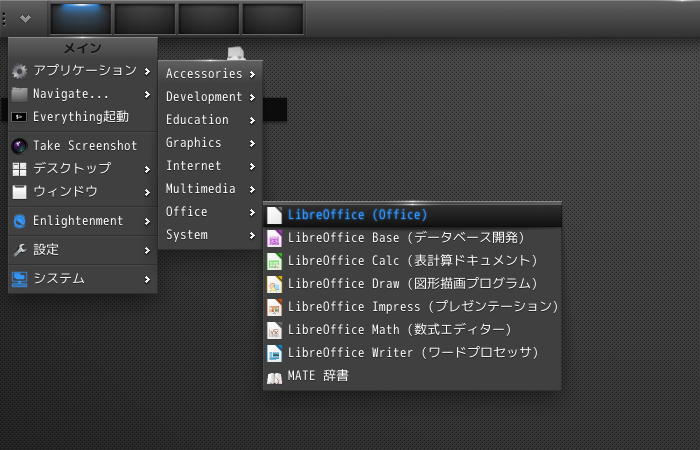The width and height of the screenshot is (700, 450).
Task: Click the MATE 辞書 book icon
Action: [x=274, y=378]
